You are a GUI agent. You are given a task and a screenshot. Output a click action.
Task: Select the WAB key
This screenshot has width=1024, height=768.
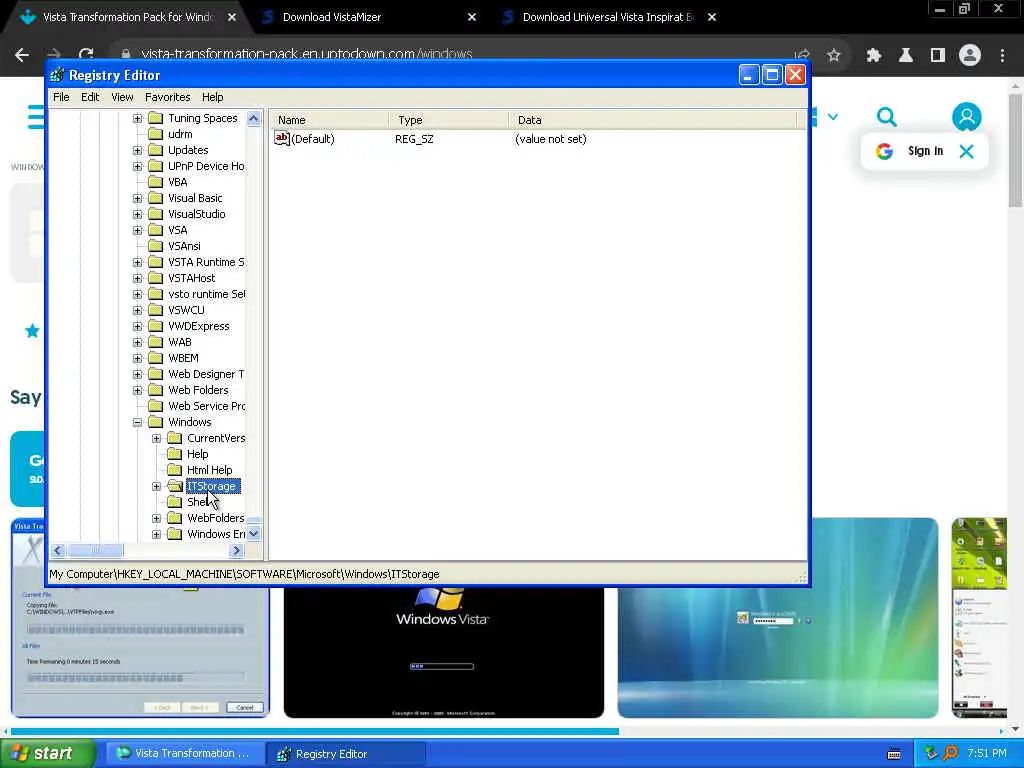click(x=180, y=342)
